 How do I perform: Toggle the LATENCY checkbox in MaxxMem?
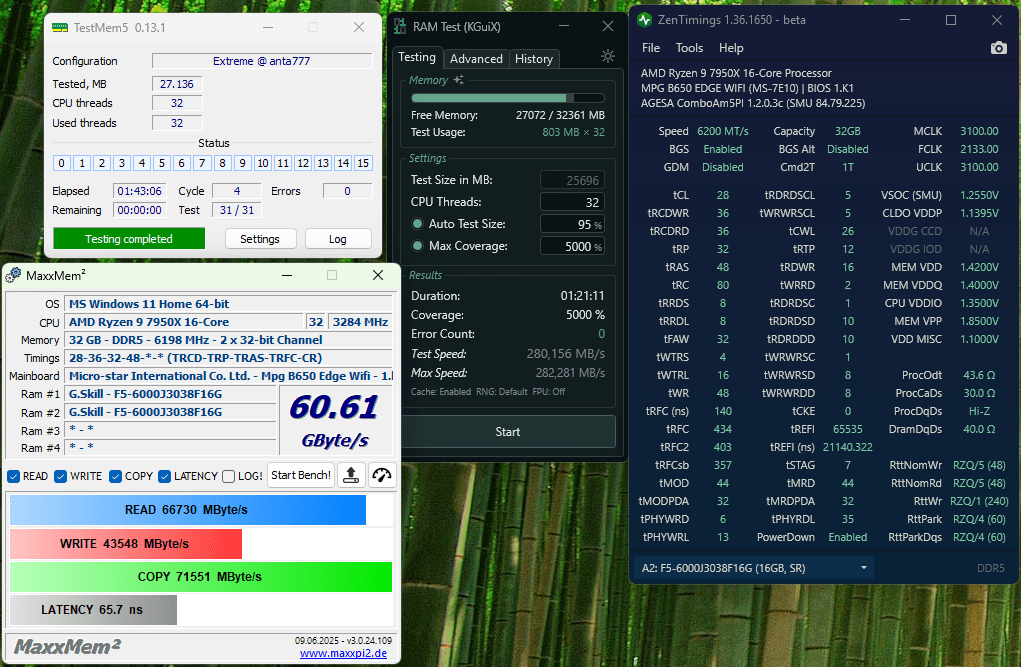164,476
